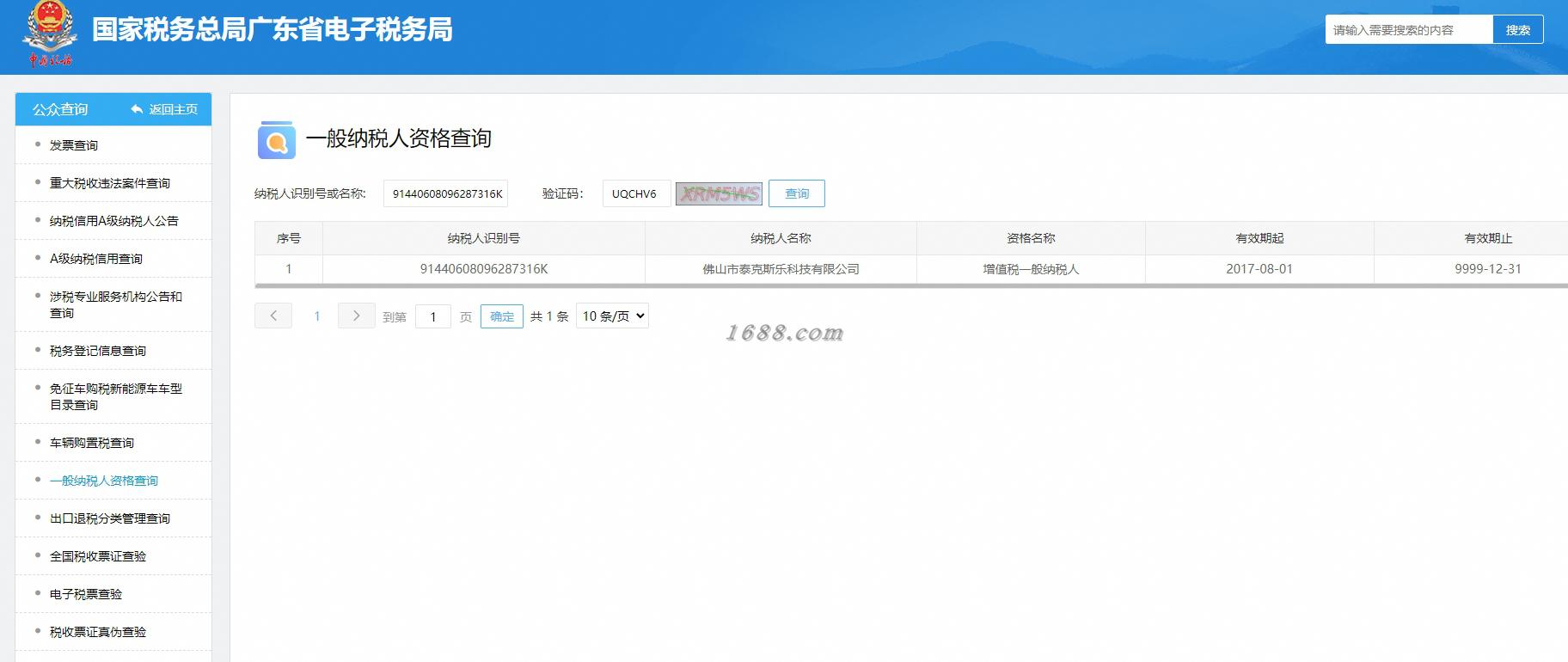Open 涉税专业服务机构公告和查询 in the sidebar
This screenshot has width=1568, height=662.
[x=116, y=304]
